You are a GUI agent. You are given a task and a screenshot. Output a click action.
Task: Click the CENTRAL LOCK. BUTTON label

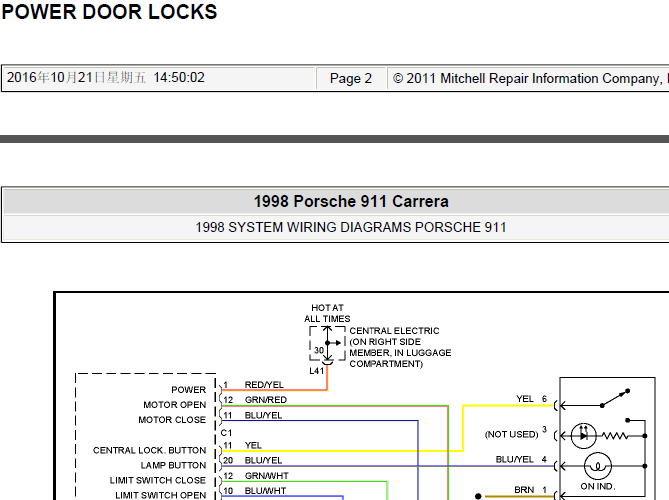149,451
